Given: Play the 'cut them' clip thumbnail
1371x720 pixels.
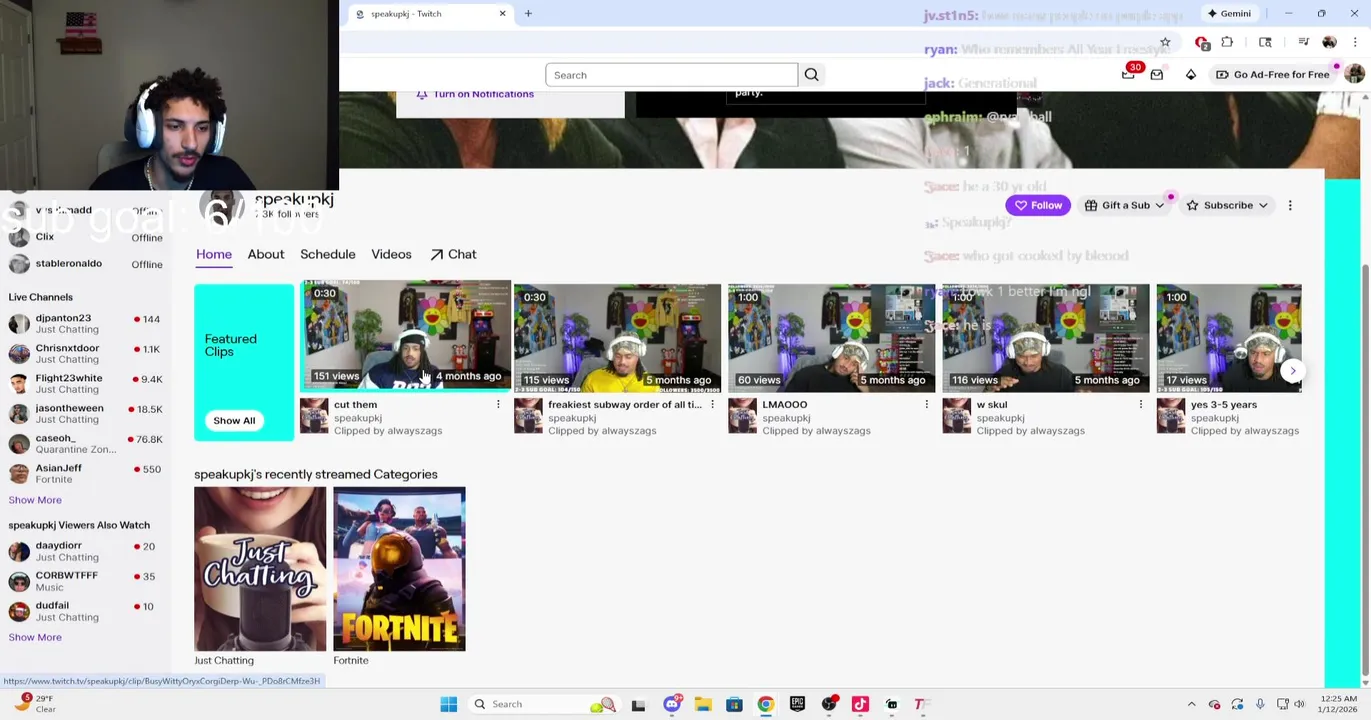Looking at the screenshot, I should (406, 337).
